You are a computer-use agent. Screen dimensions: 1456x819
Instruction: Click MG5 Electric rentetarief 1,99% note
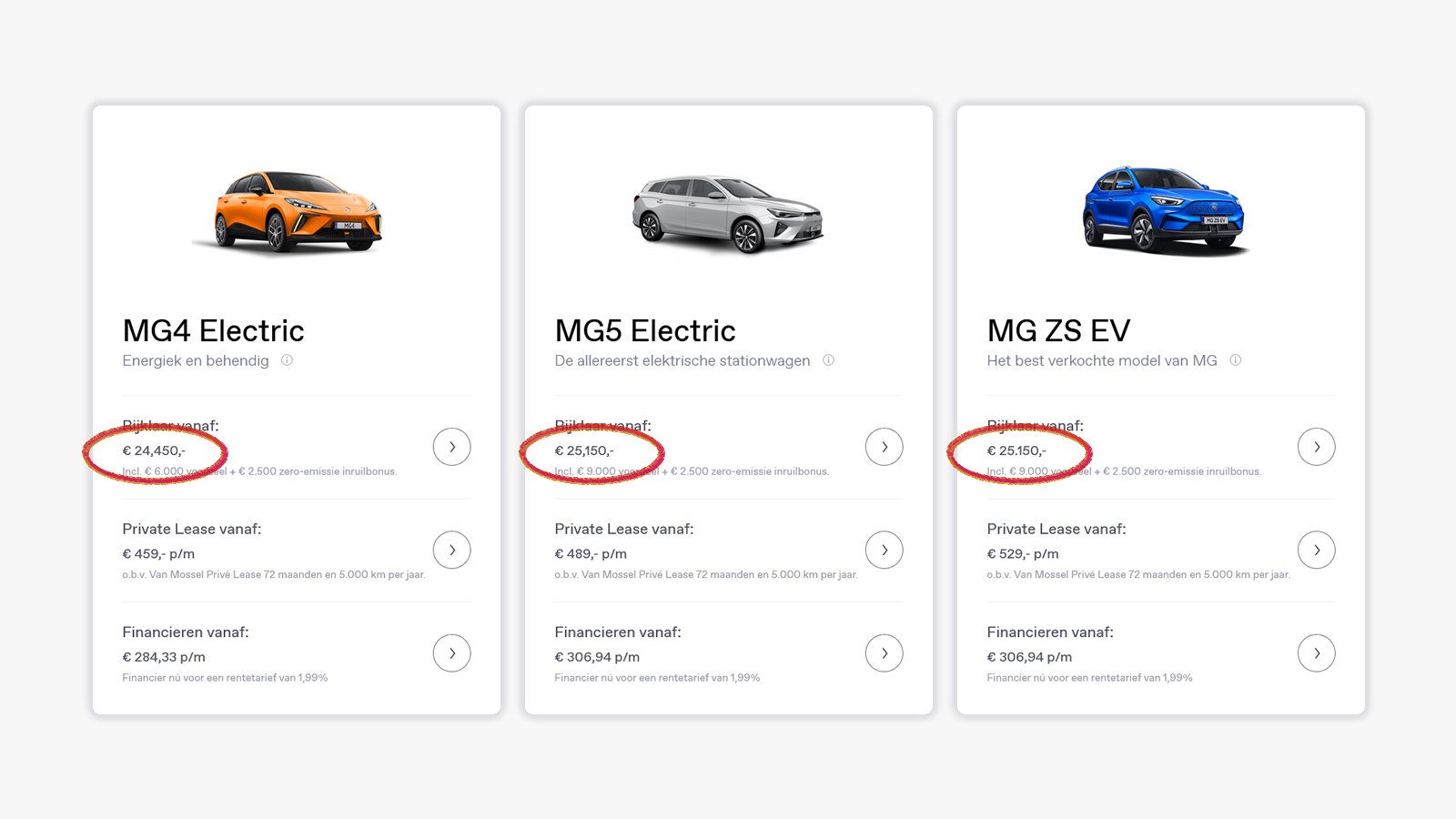tap(657, 677)
